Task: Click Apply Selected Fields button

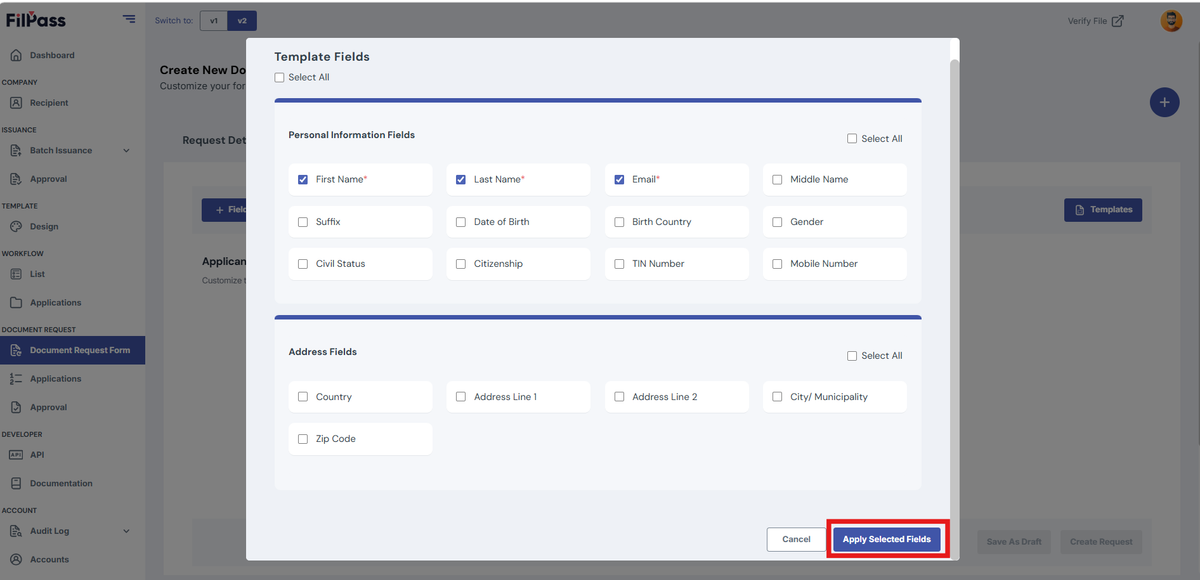Action: point(887,539)
